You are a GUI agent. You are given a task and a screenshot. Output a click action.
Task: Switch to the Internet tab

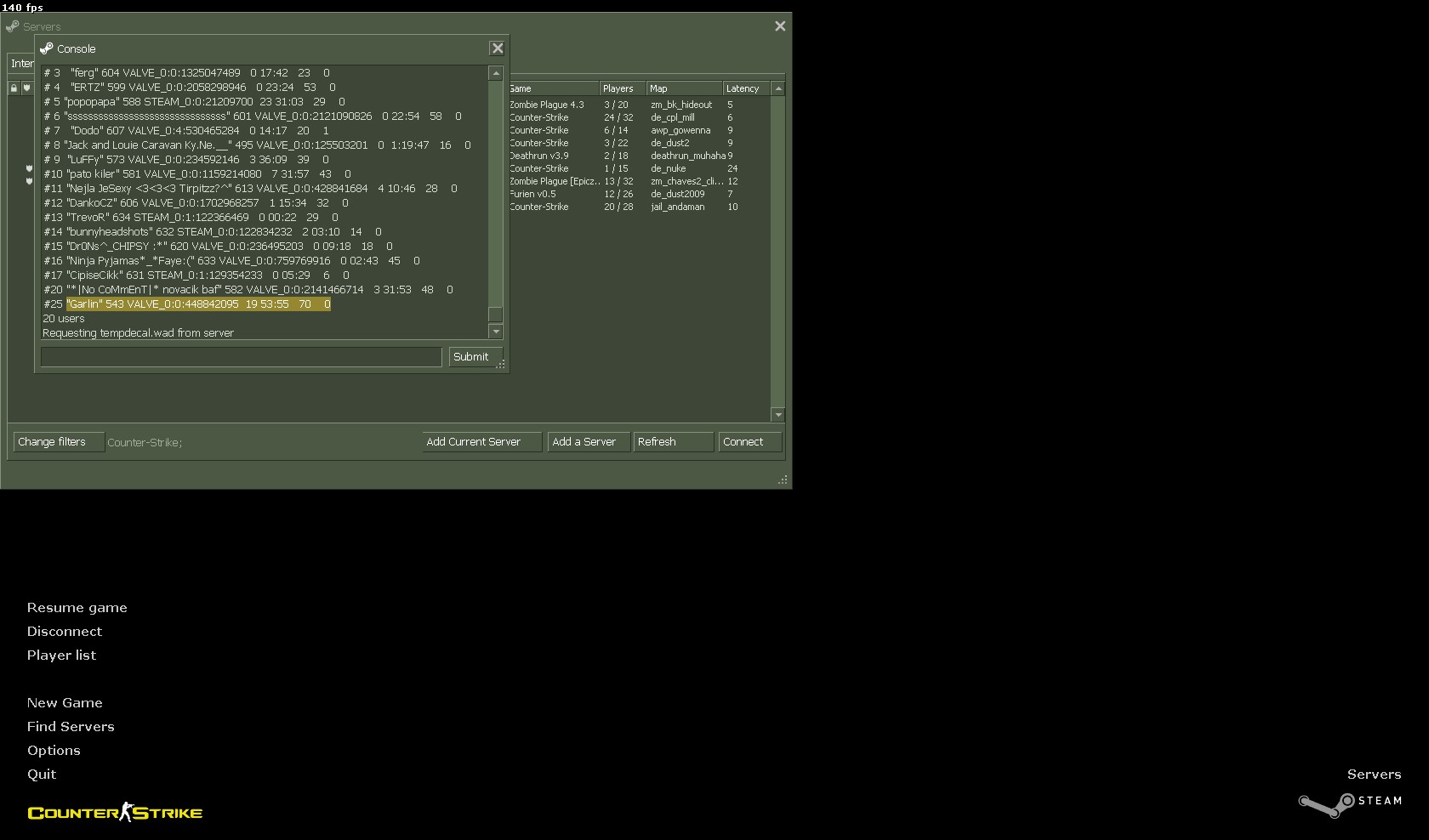point(21,64)
